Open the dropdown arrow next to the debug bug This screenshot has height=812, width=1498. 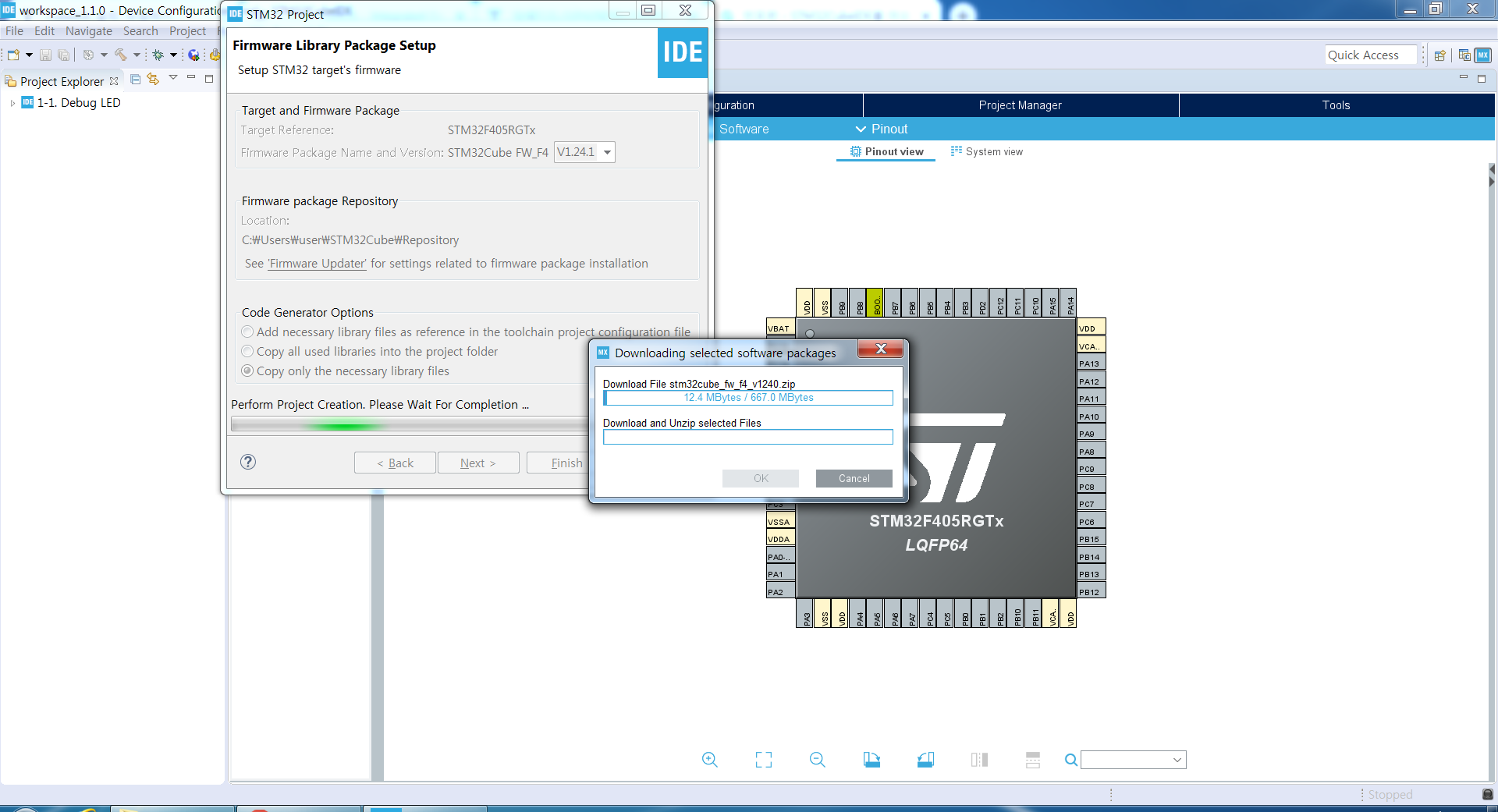173,55
